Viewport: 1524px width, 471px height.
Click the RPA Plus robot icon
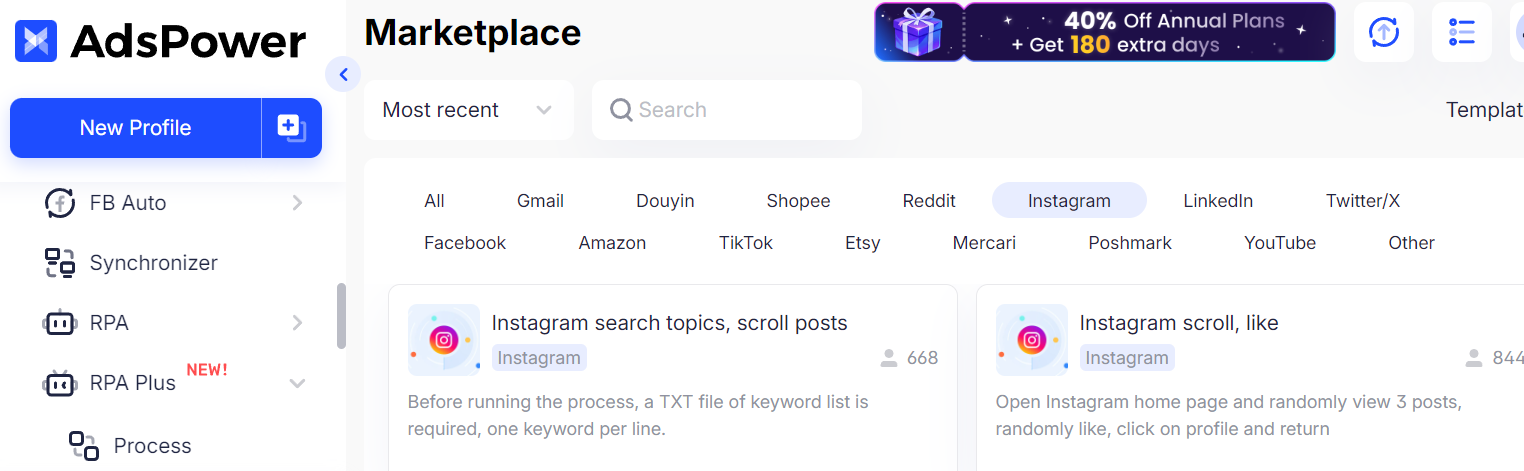tap(60, 383)
